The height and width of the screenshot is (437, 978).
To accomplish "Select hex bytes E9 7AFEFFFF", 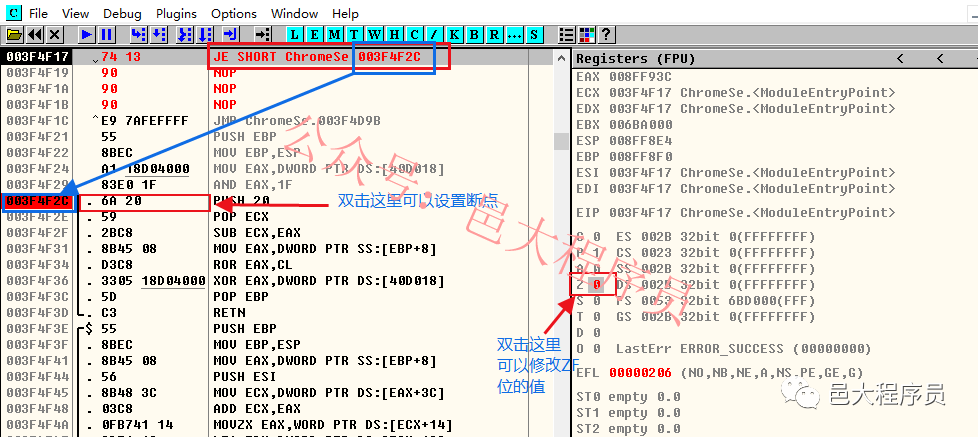I will 145,121.
